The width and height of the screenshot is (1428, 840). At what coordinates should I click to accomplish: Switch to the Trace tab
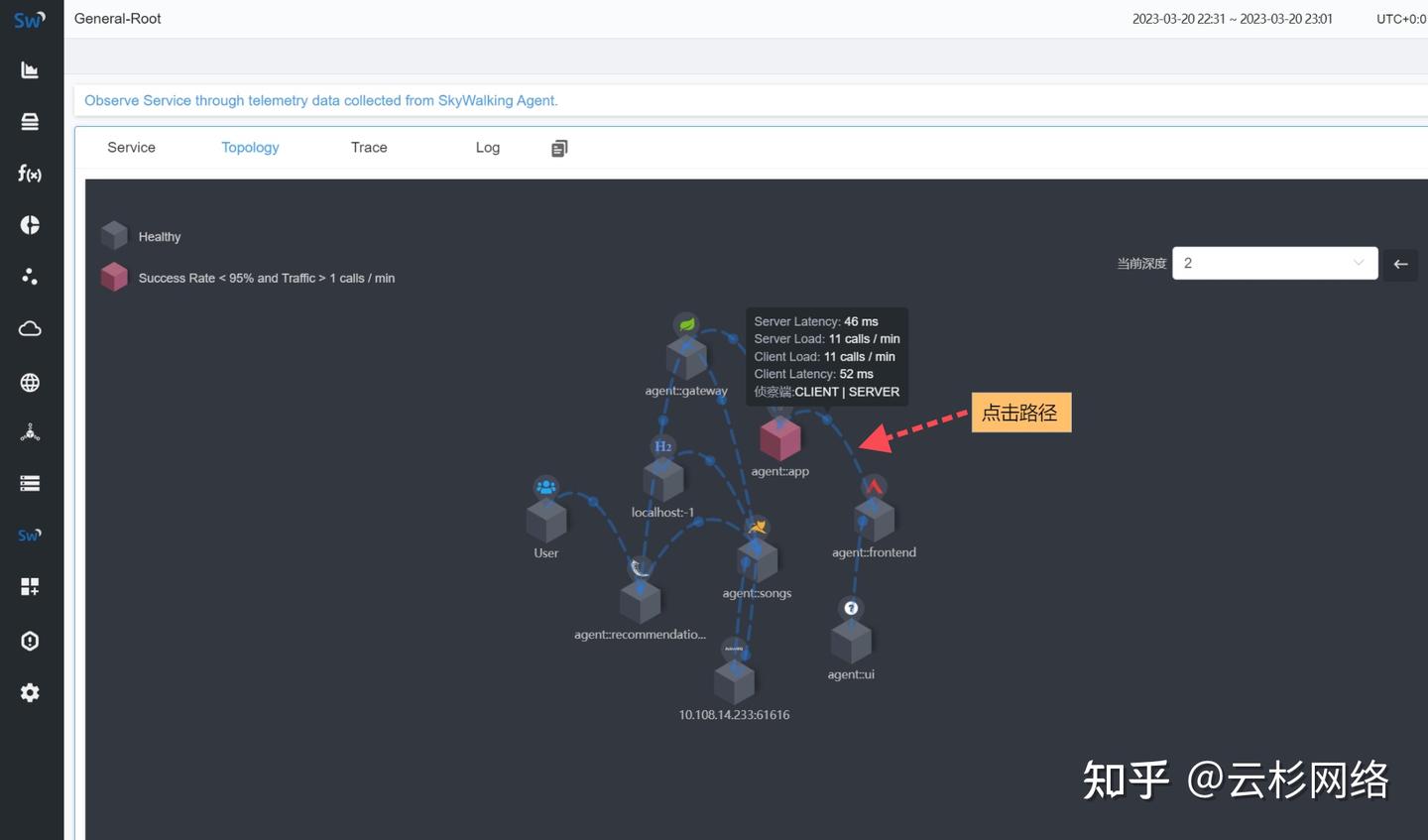(x=368, y=147)
